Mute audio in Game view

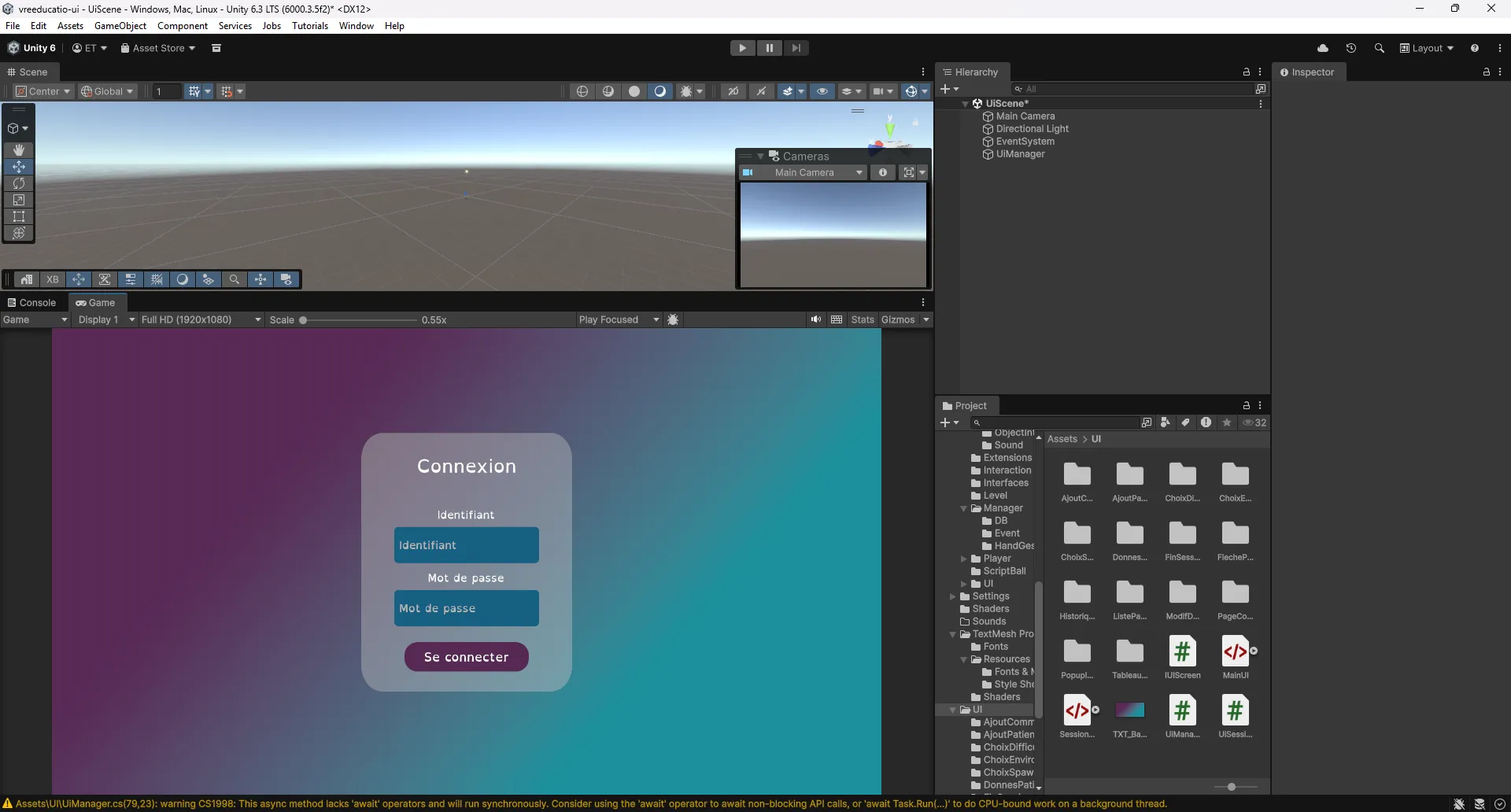(x=816, y=319)
